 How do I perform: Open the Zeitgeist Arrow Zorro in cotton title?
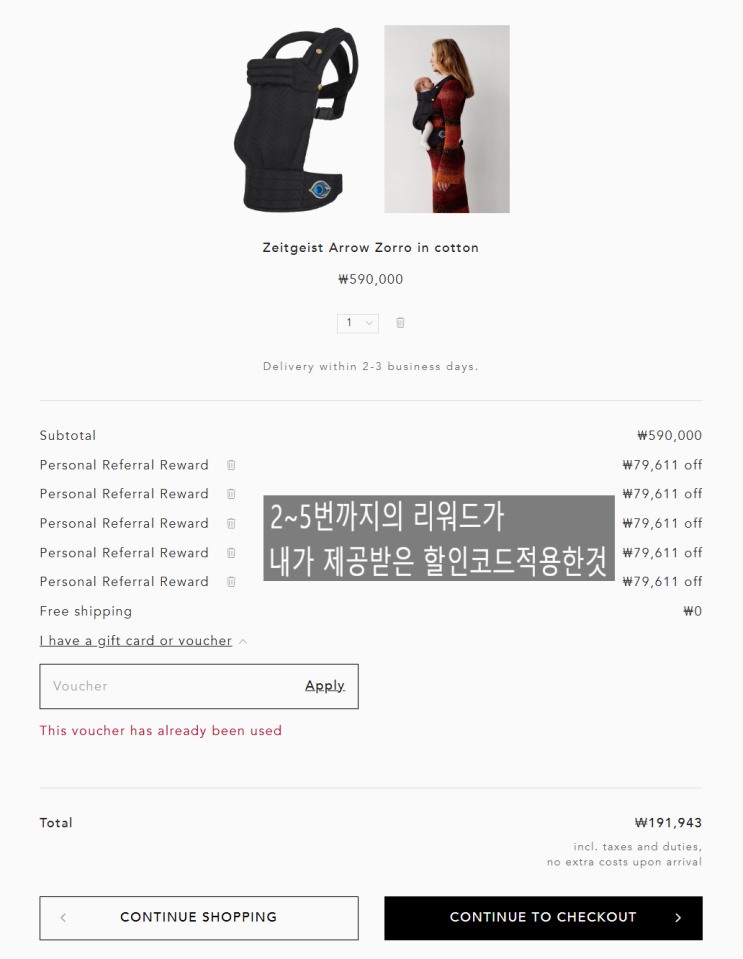click(371, 248)
